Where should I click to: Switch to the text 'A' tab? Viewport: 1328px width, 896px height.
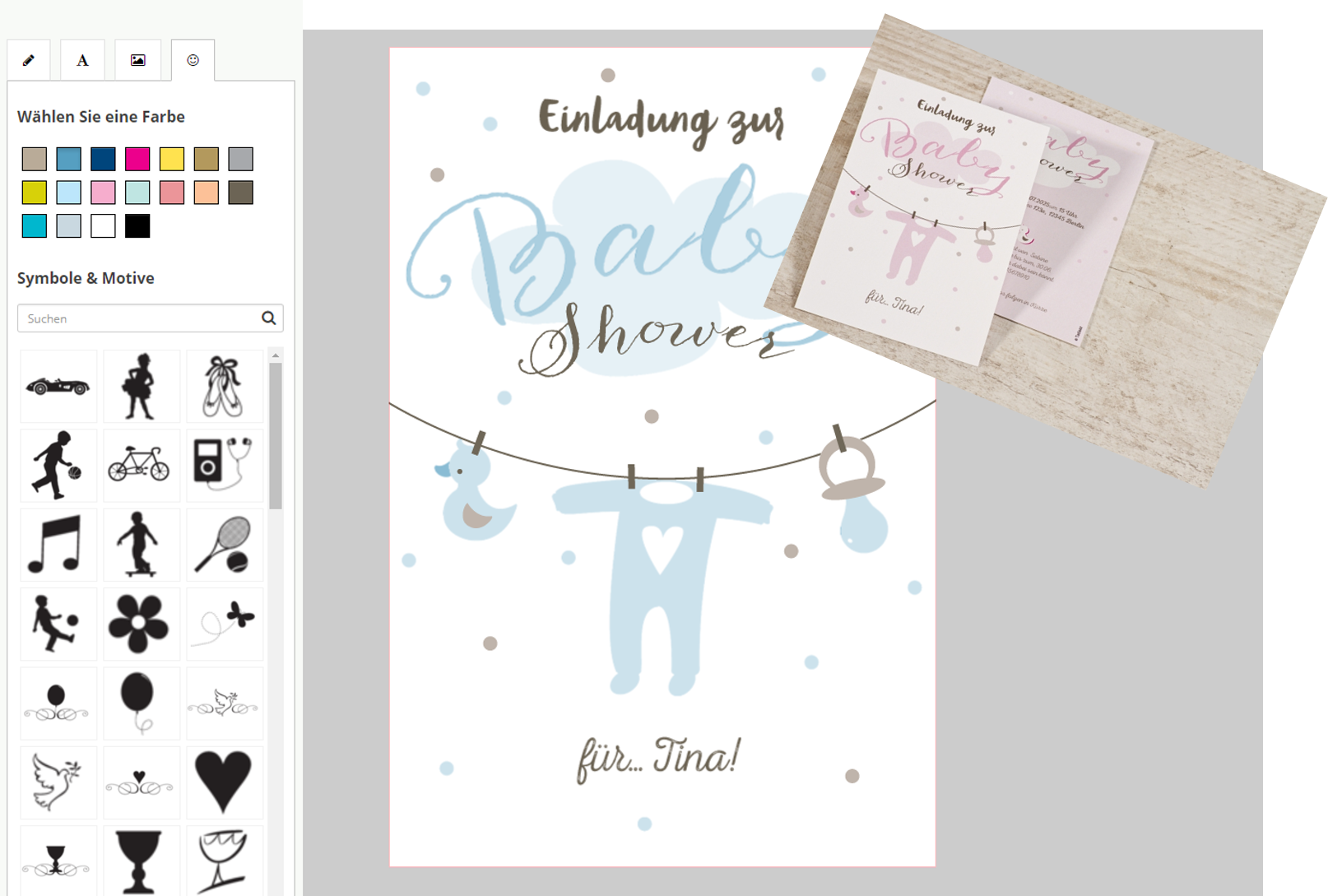82,60
